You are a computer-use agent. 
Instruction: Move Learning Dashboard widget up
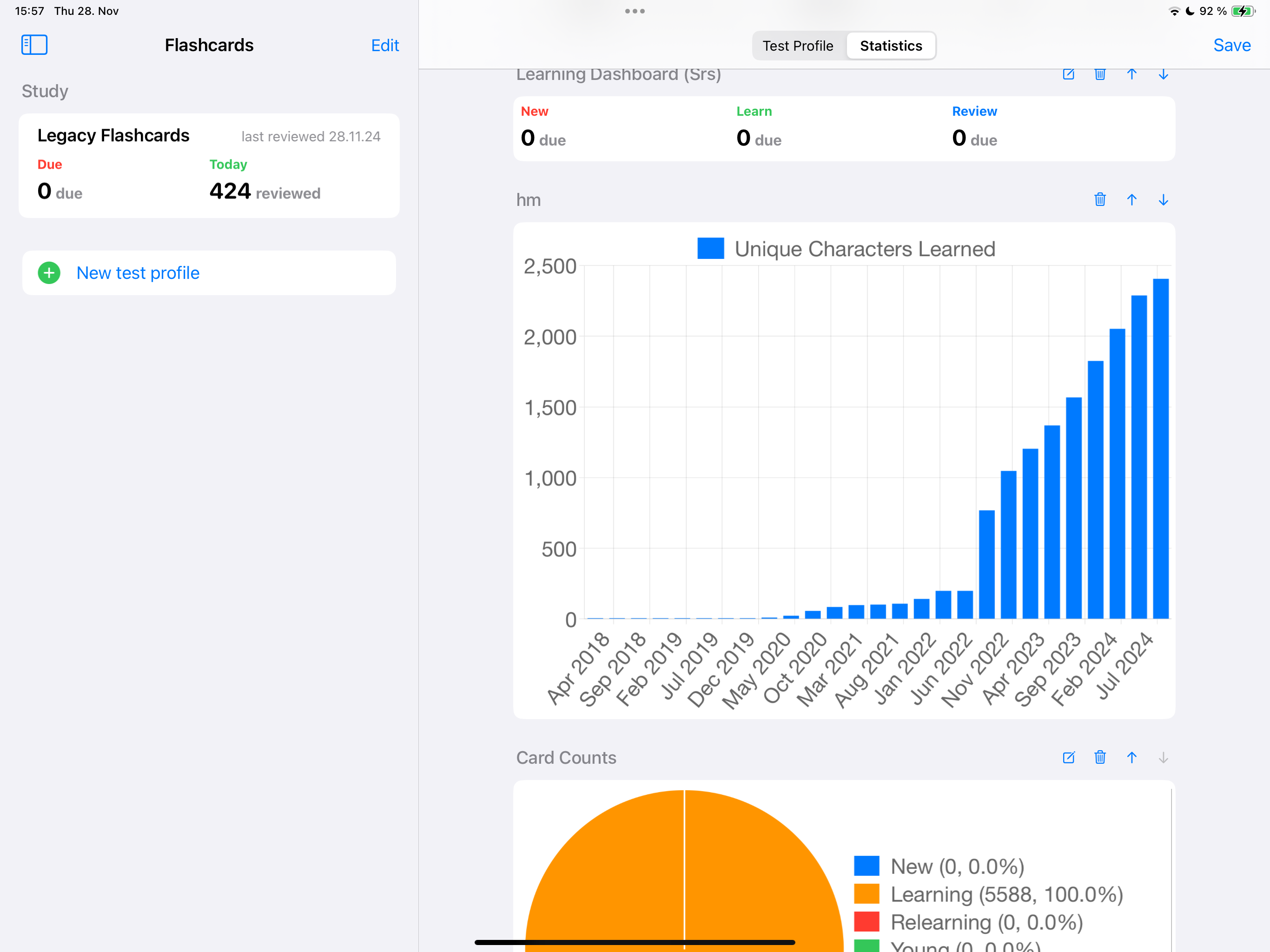coord(1131,74)
